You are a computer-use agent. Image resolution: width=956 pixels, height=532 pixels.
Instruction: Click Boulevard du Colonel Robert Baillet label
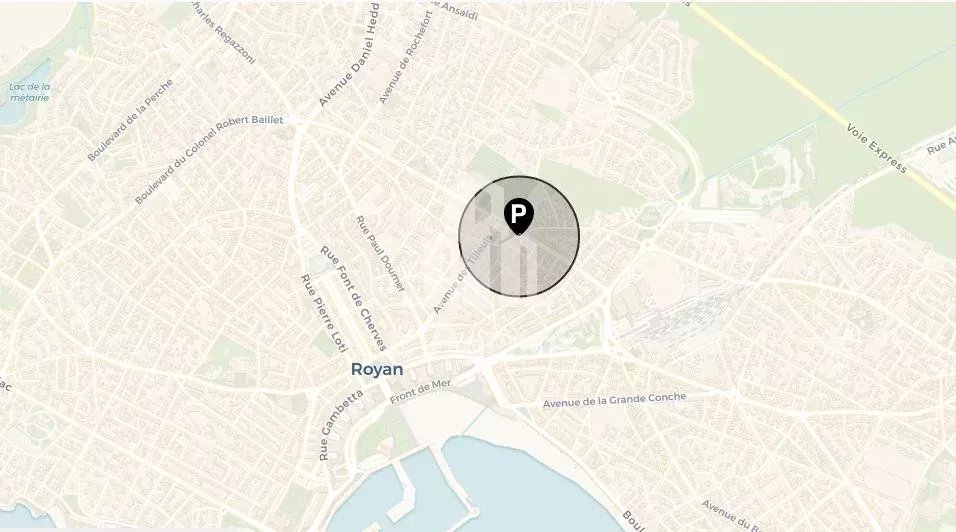209,159
